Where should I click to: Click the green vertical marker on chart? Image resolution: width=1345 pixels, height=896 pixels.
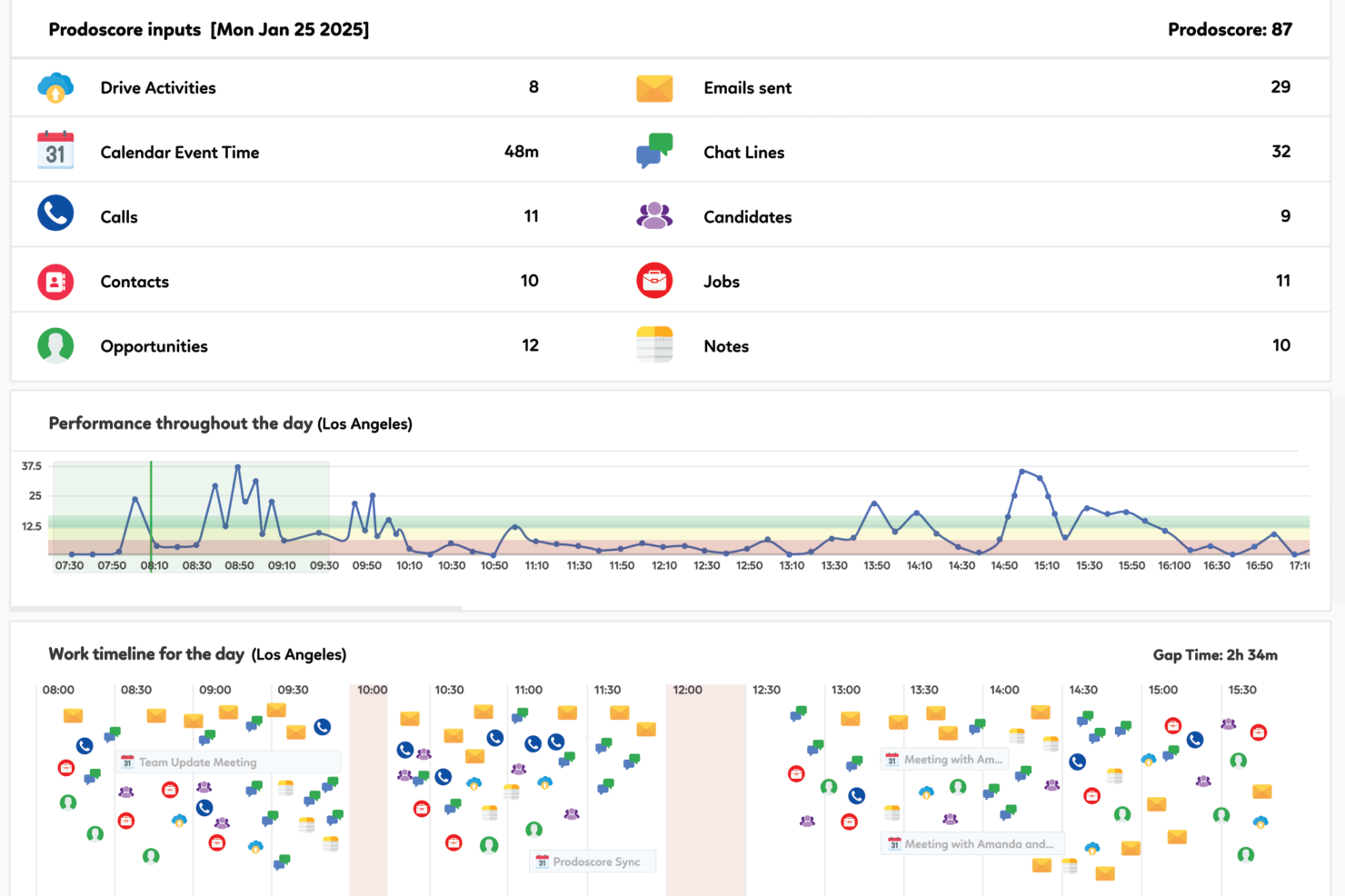coord(151,509)
